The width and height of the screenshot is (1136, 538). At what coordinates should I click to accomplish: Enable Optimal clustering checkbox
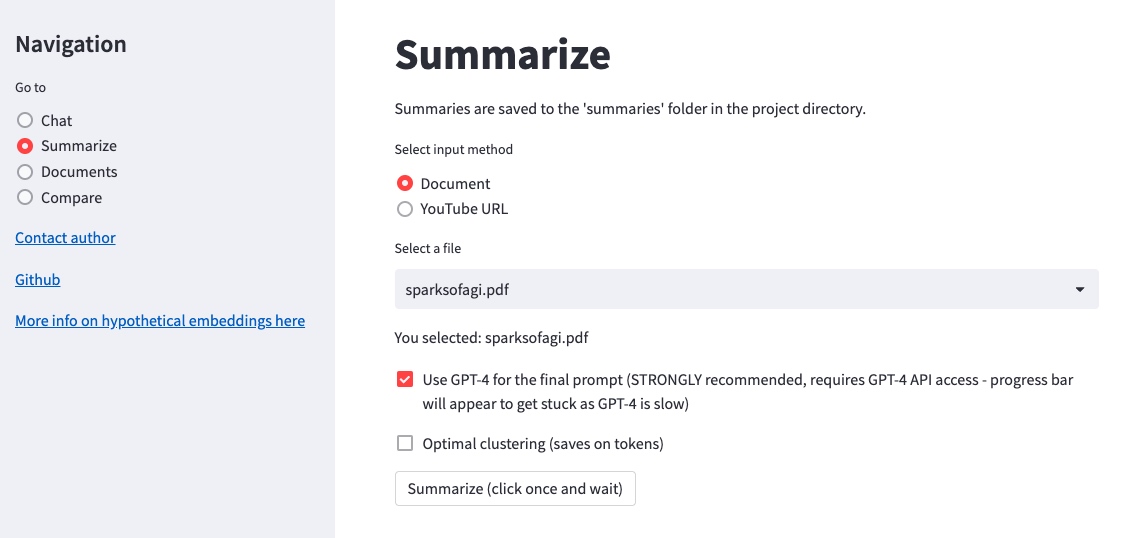click(x=405, y=443)
